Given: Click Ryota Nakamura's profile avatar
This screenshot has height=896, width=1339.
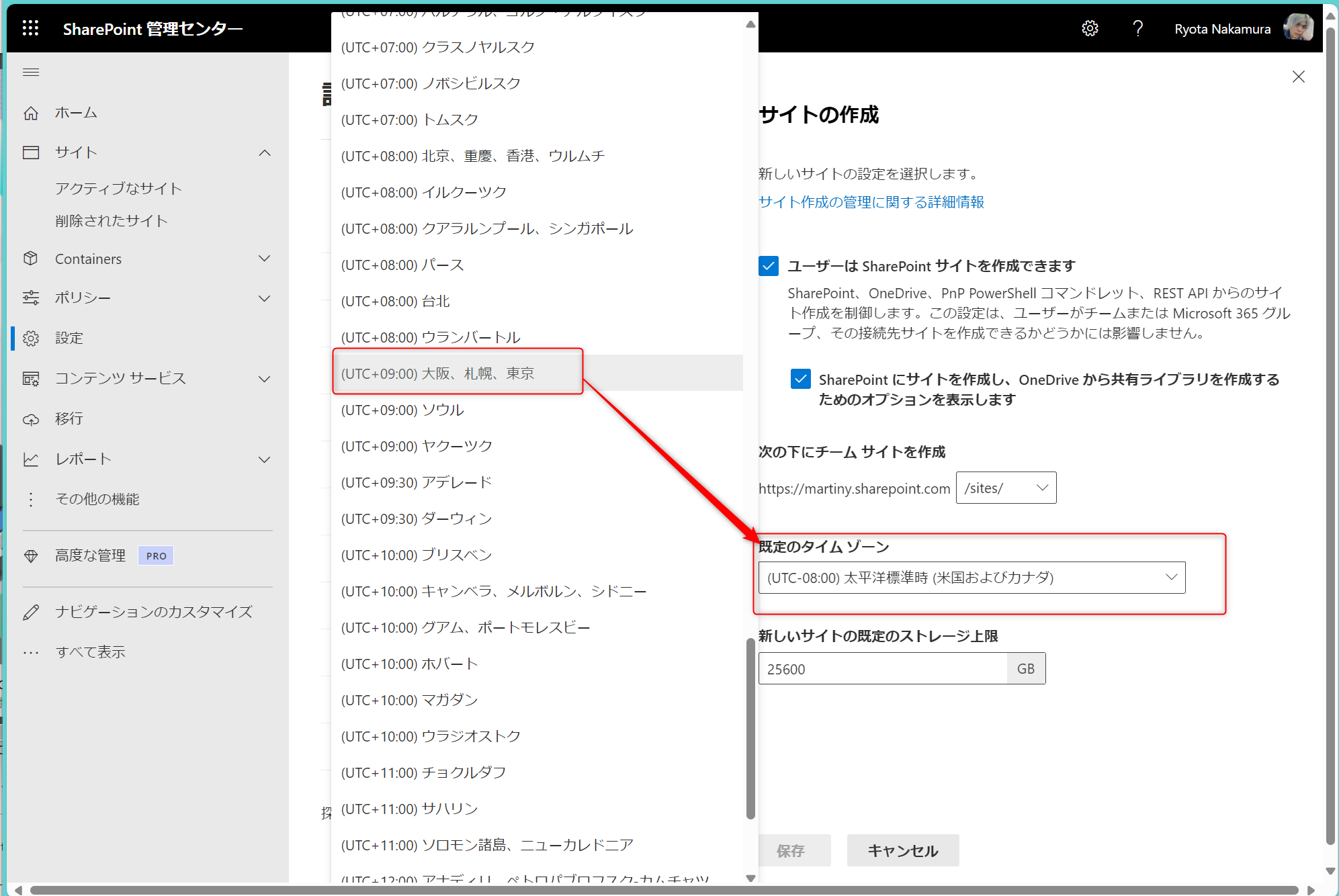Looking at the screenshot, I should click(x=1298, y=28).
